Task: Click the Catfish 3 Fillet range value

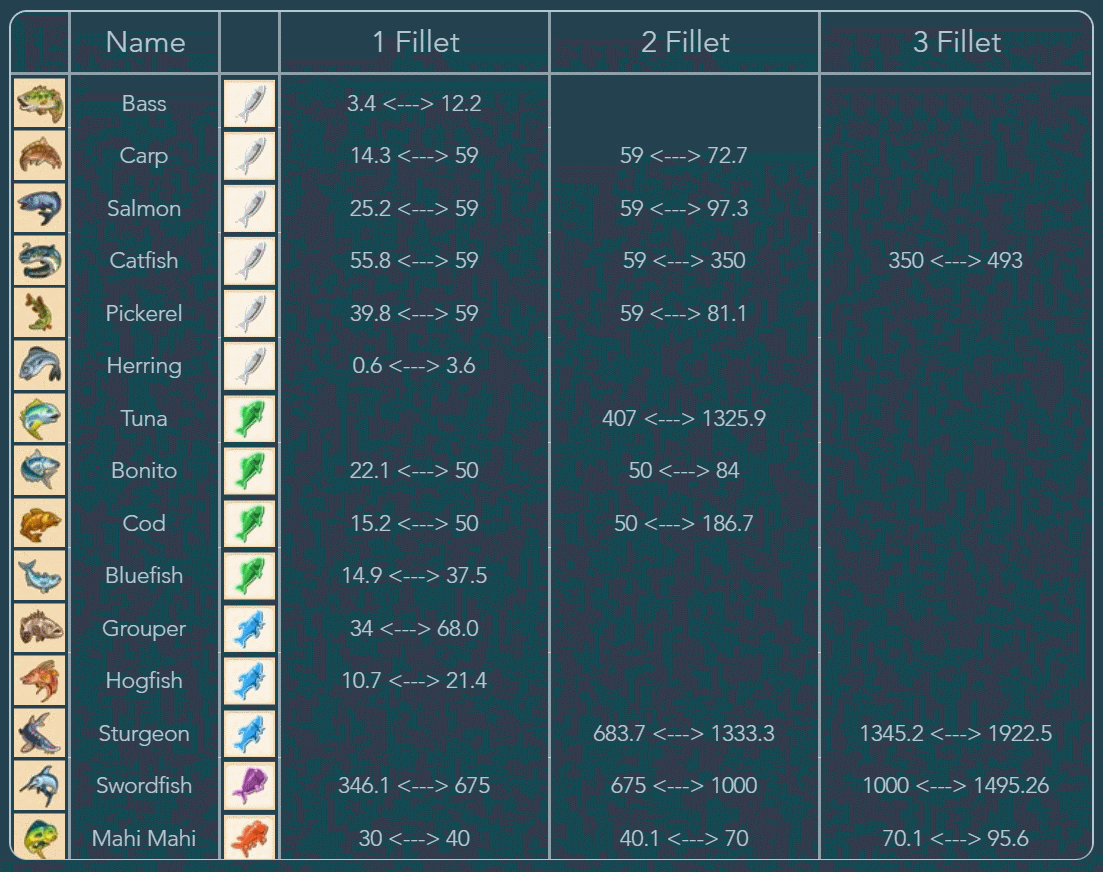Action: click(x=955, y=260)
